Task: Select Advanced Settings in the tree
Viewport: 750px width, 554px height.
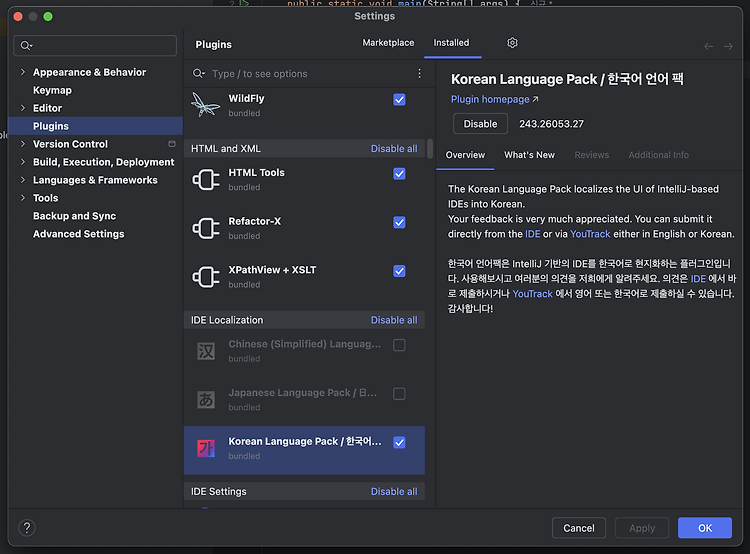Action: coord(78,234)
